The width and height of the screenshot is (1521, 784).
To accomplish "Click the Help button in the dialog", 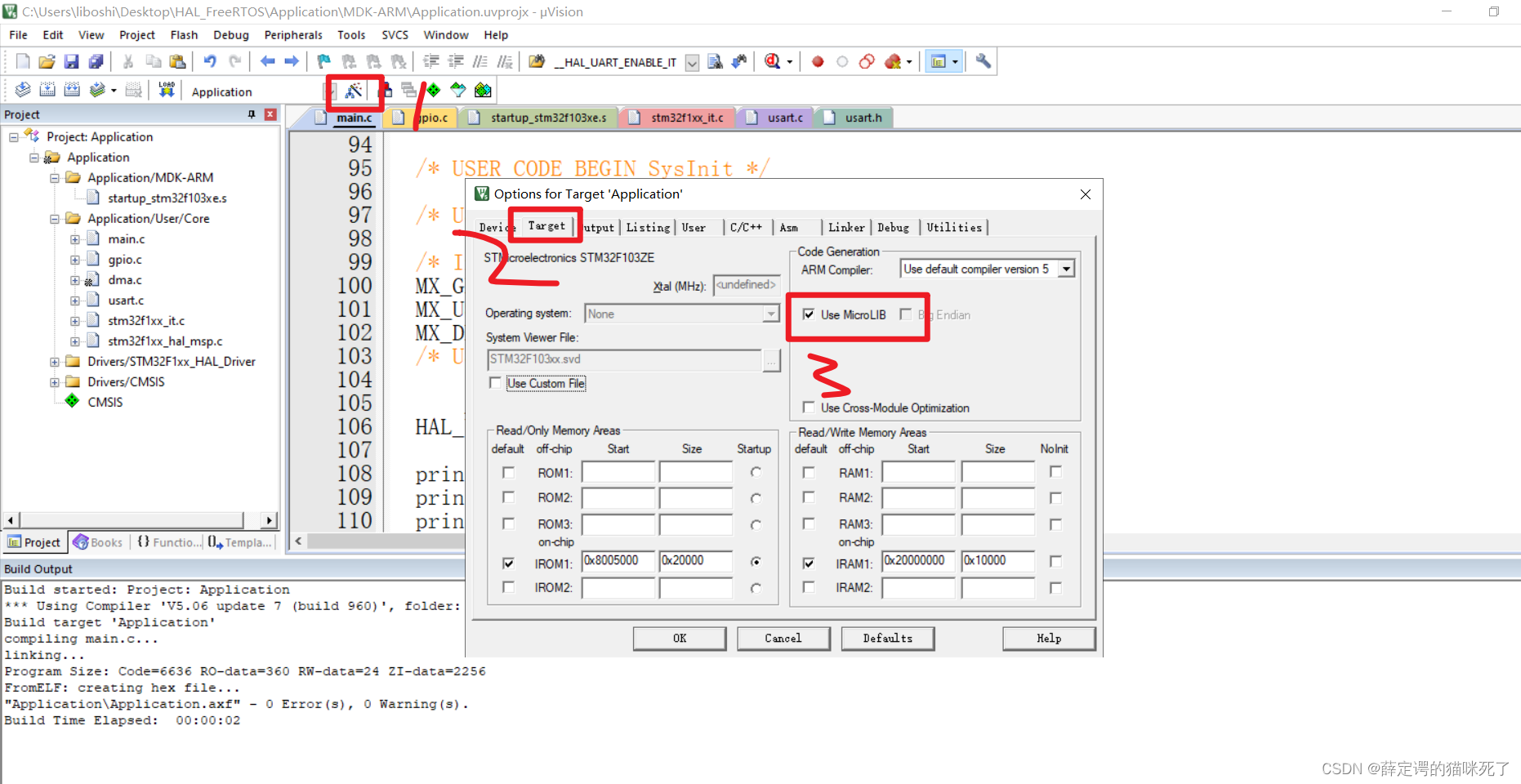I will coord(1048,638).
